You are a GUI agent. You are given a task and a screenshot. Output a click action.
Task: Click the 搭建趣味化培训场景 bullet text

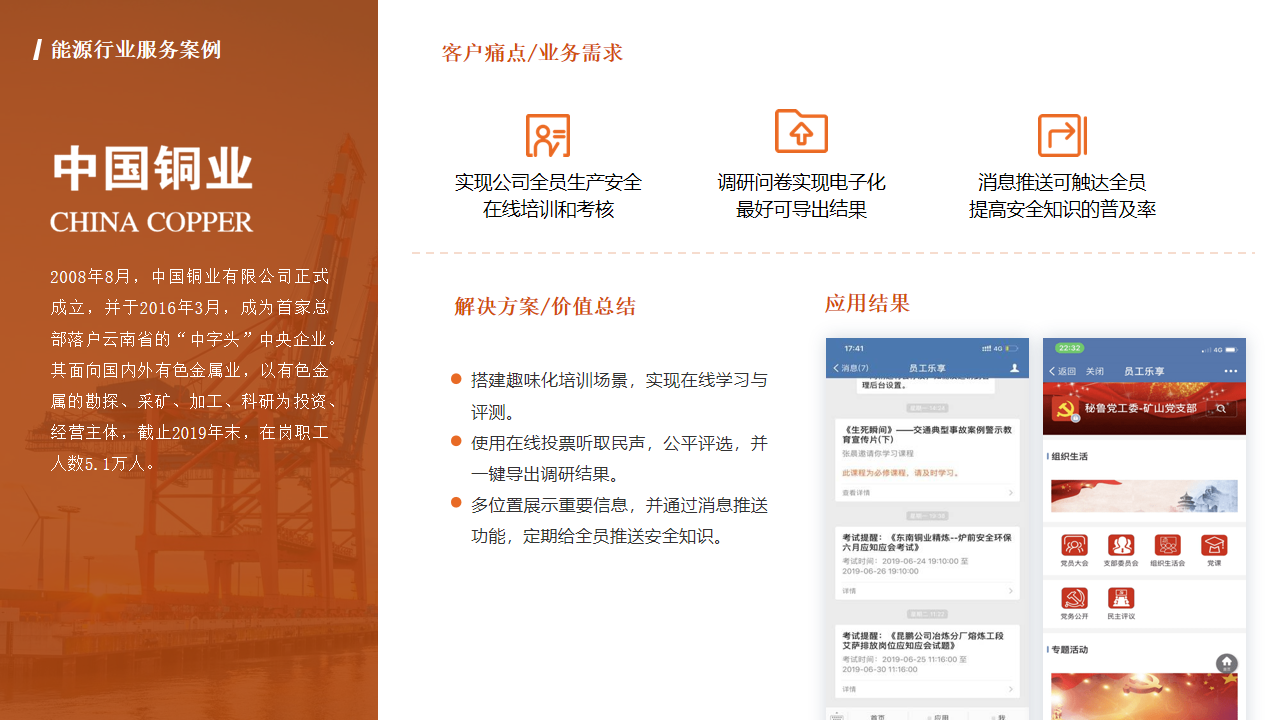pyautogui.click(x=619, y=396)
